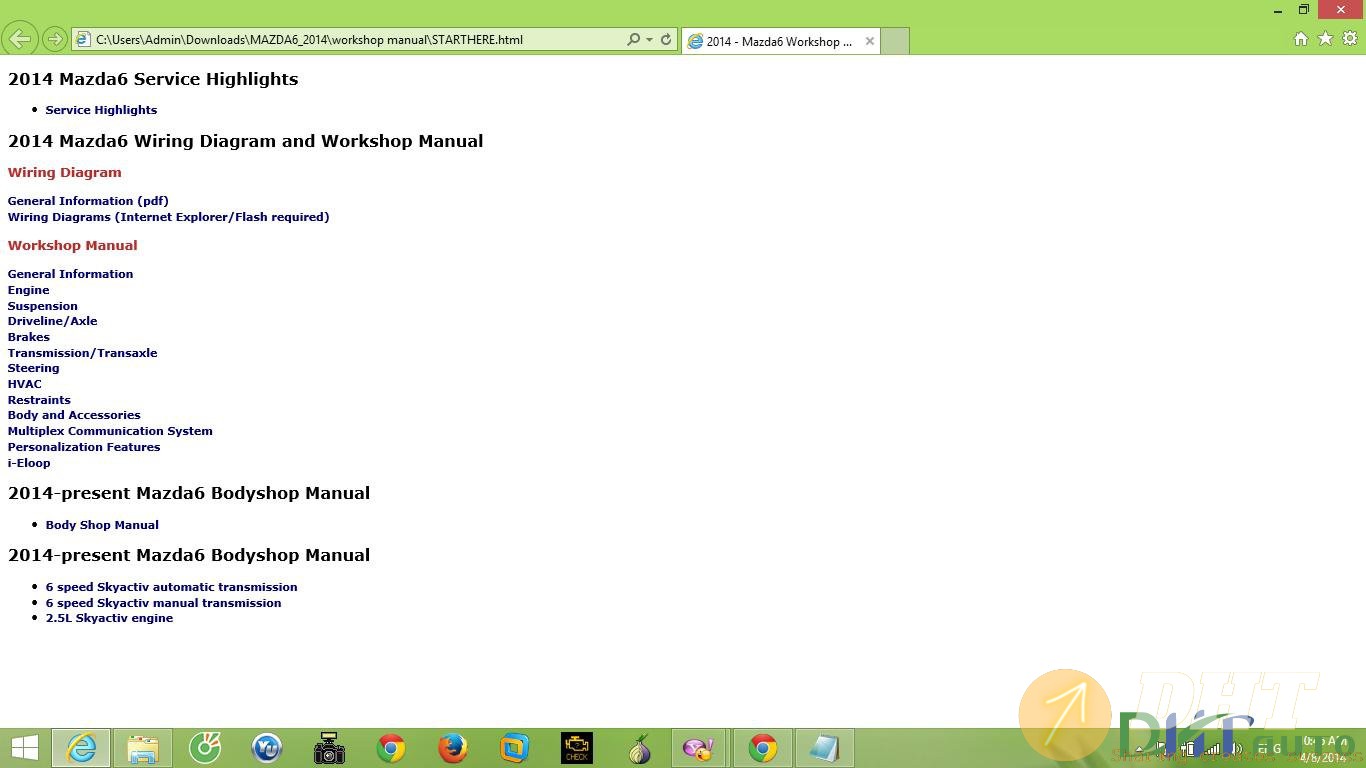The image size is (1366, 768).
Task: Click the taskbar clock showing 4/5/2014
Action: click(1323, 748)
